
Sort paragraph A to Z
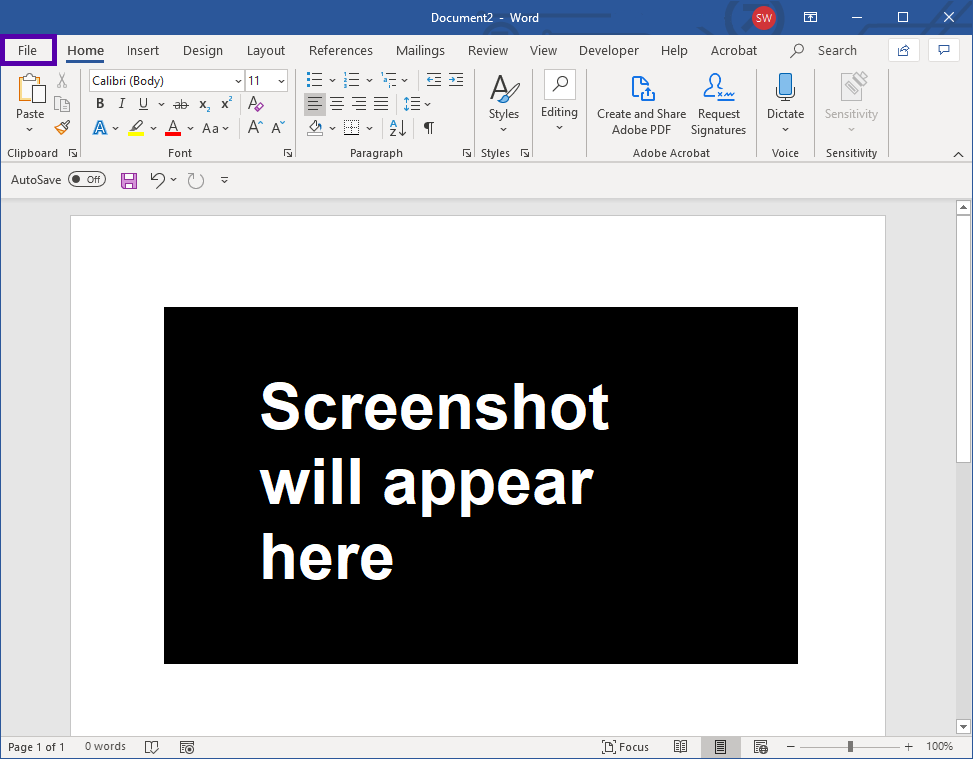[x=397, y=128]
